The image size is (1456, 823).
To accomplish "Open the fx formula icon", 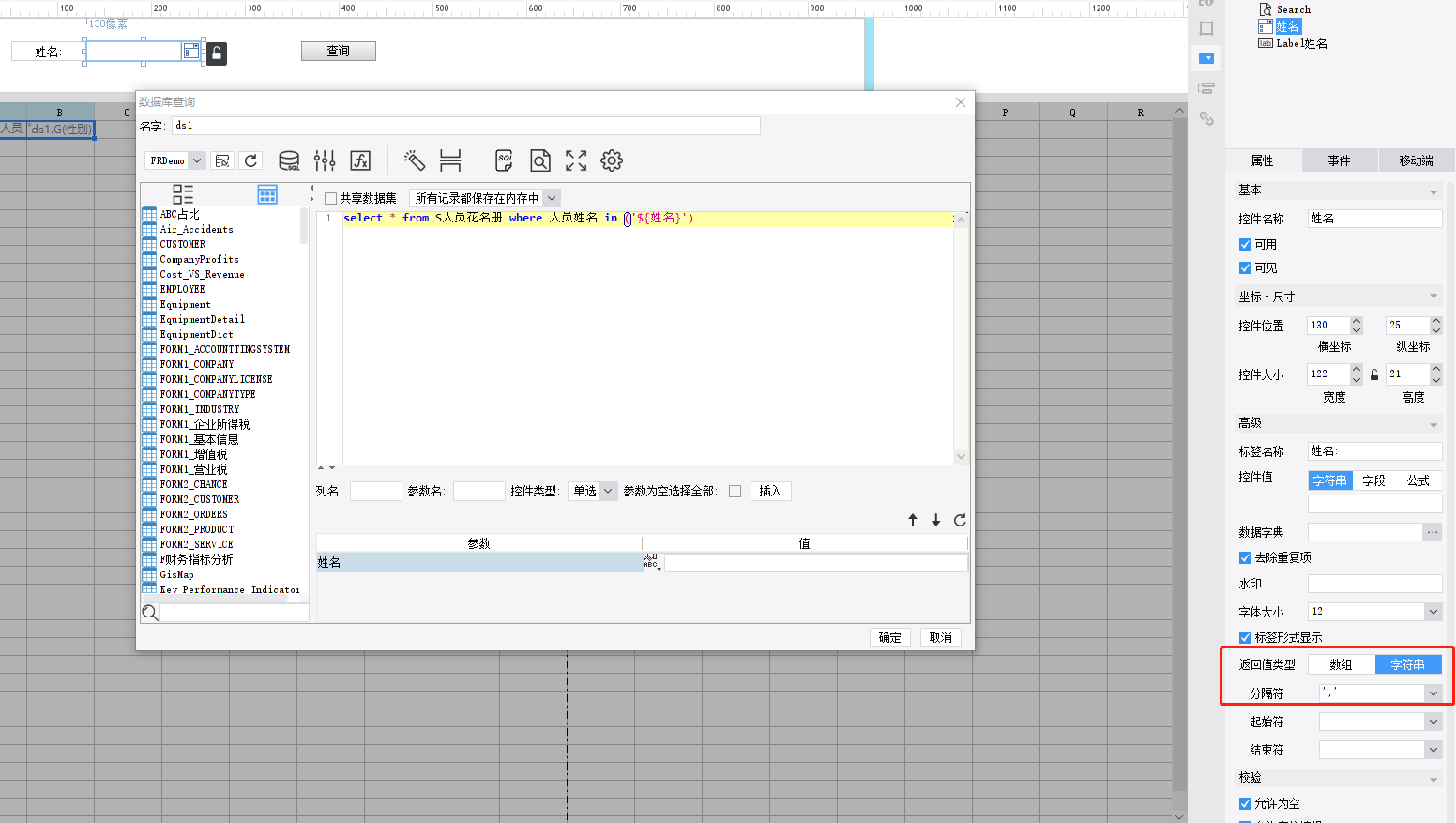I will pos(360,160).
